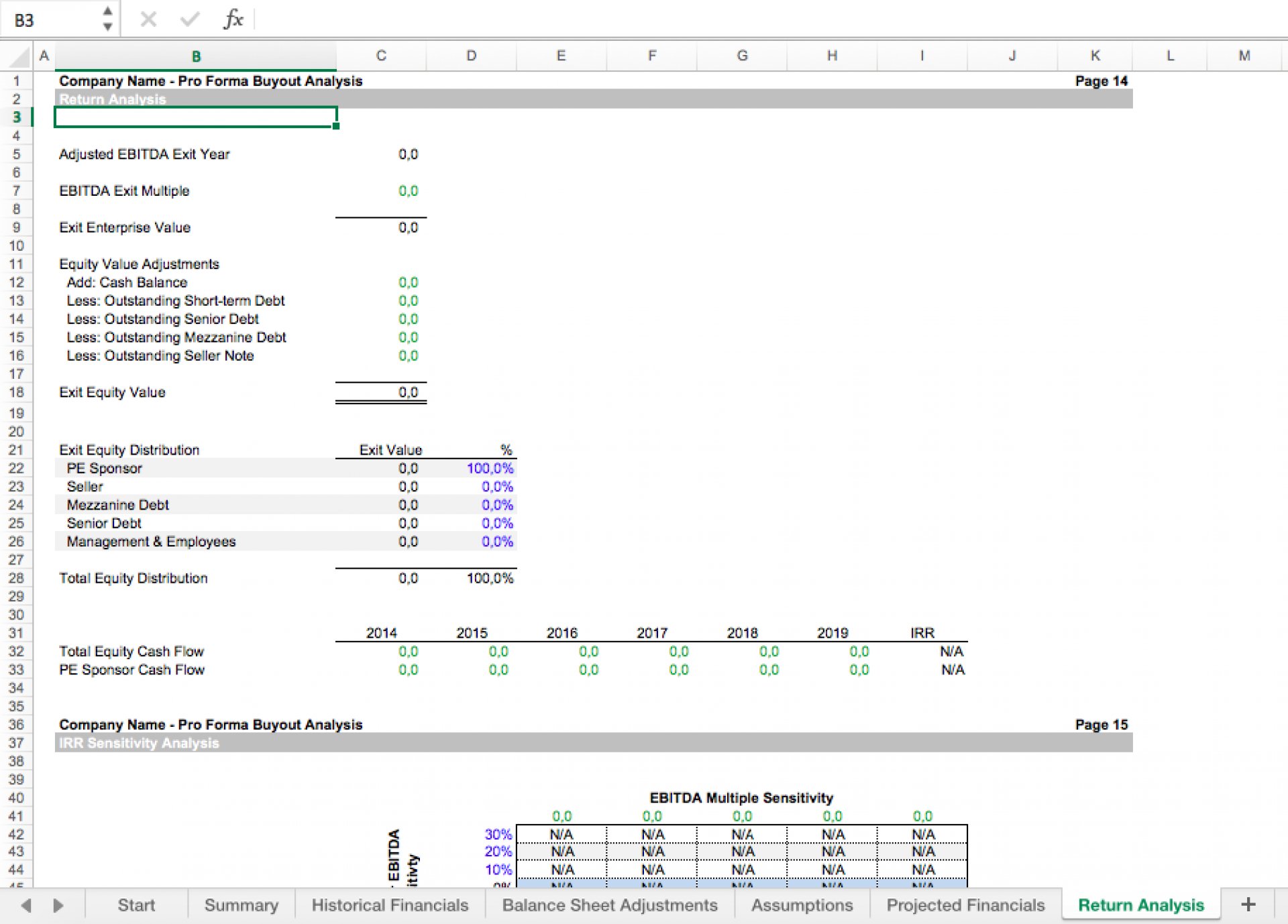The width and height of the screenshot is (1288, 924).
Task: Click the 'EBITDA Exit Multiple' label cell
Action: pyautogui.click(x=124, y=191)
